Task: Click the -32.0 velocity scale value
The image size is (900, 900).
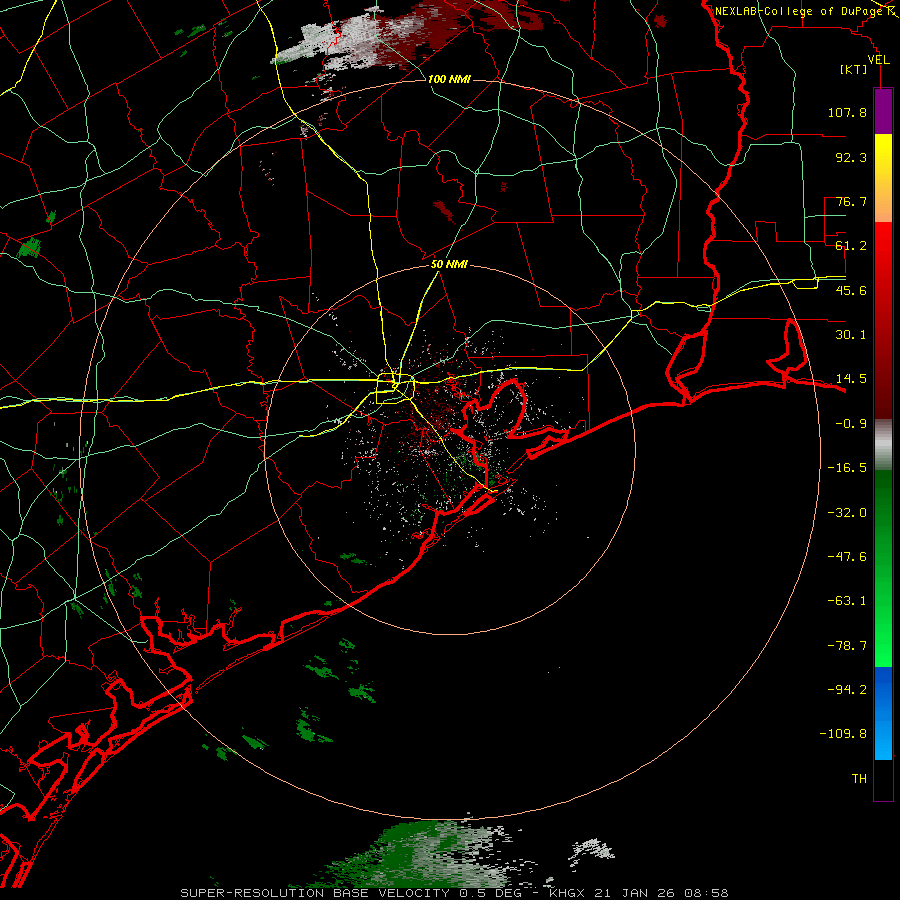Action: pos(847,513)
